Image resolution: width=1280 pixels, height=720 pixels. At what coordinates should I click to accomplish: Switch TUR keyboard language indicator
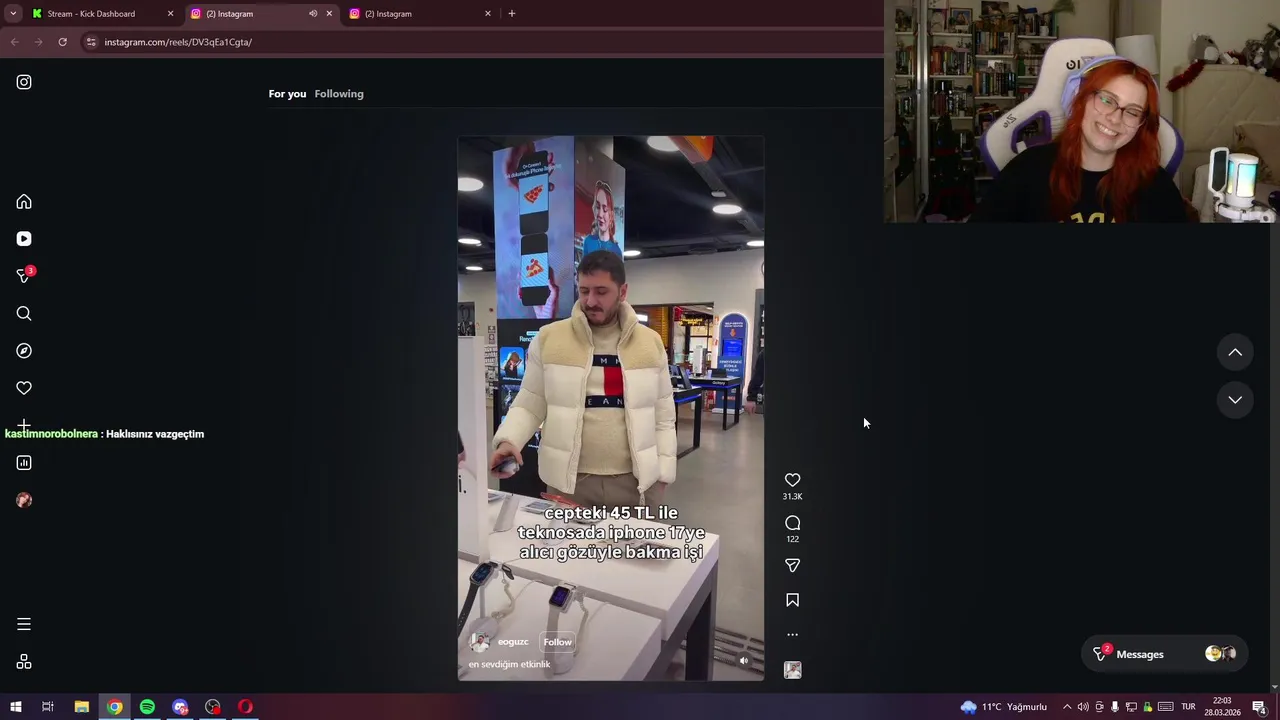(1188, 707)
